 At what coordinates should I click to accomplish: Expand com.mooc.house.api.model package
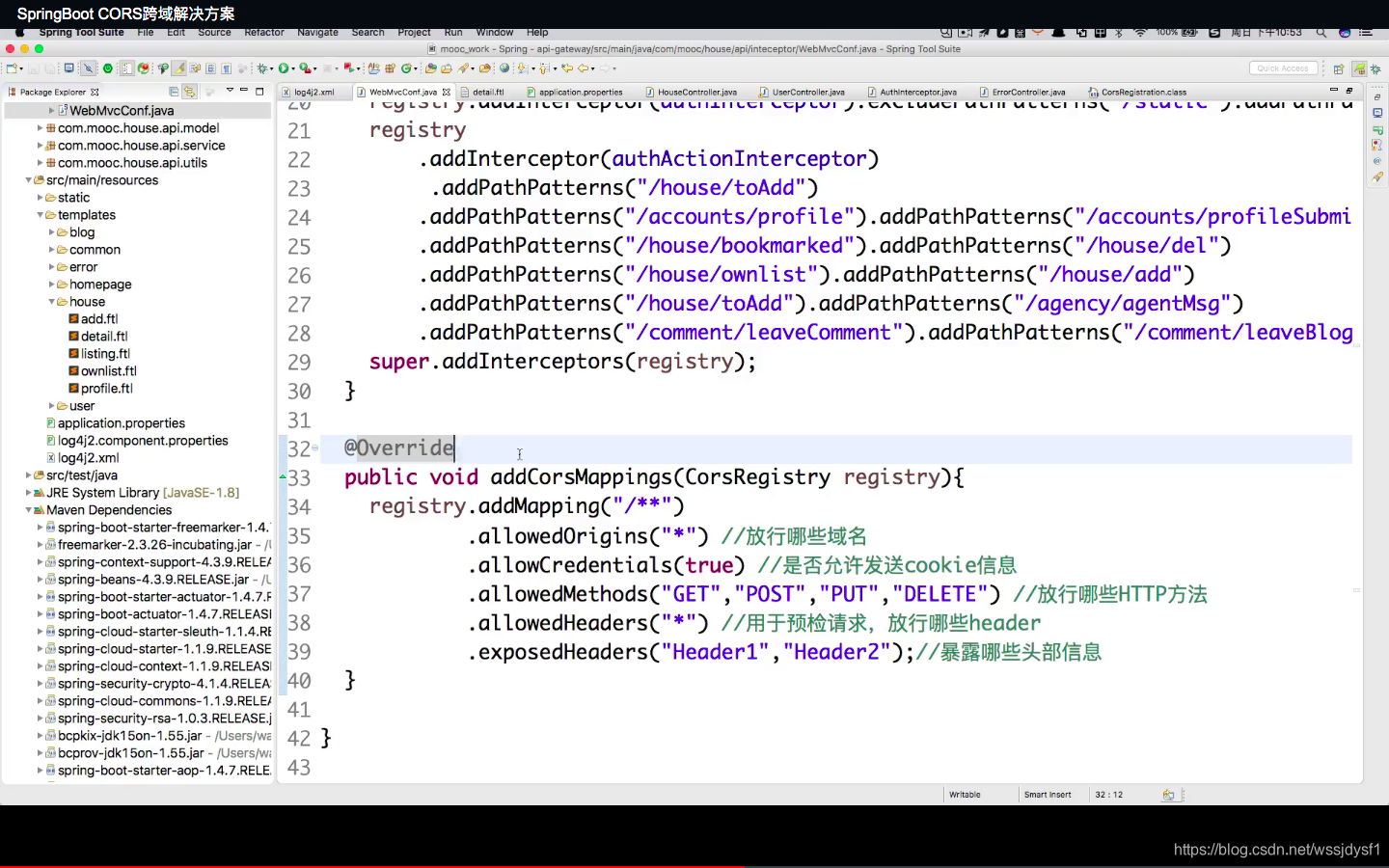41,128
